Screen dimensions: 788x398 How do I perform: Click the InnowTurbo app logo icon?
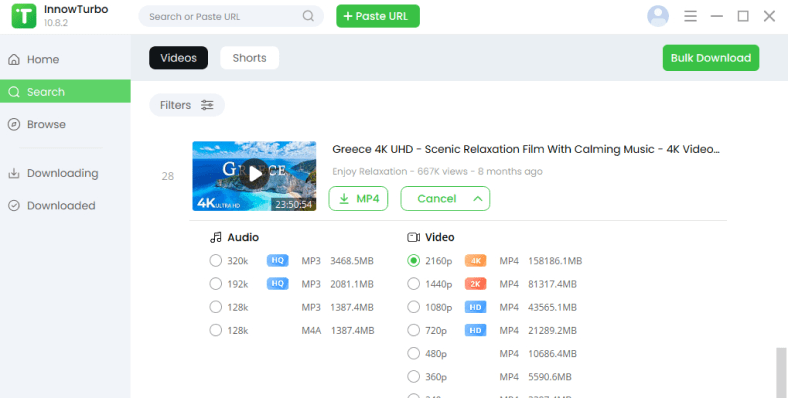coord(24,16)
